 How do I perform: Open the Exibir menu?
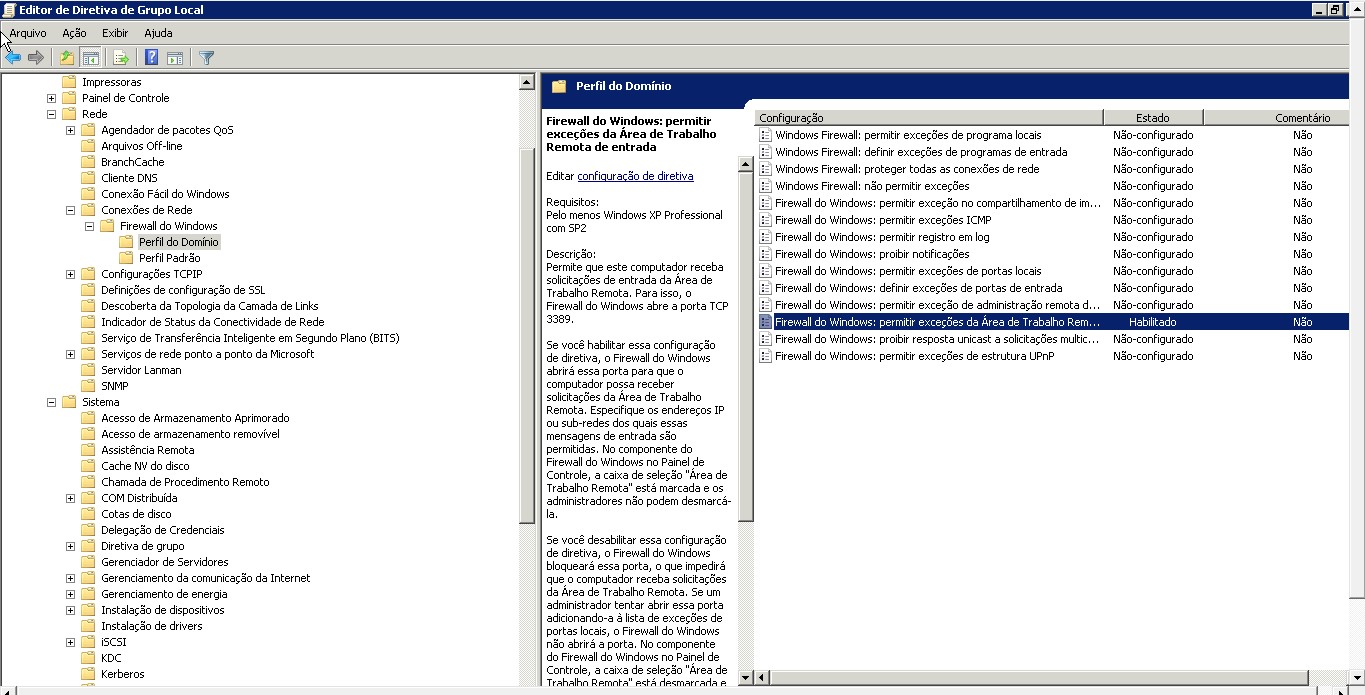tap(115, 33)
